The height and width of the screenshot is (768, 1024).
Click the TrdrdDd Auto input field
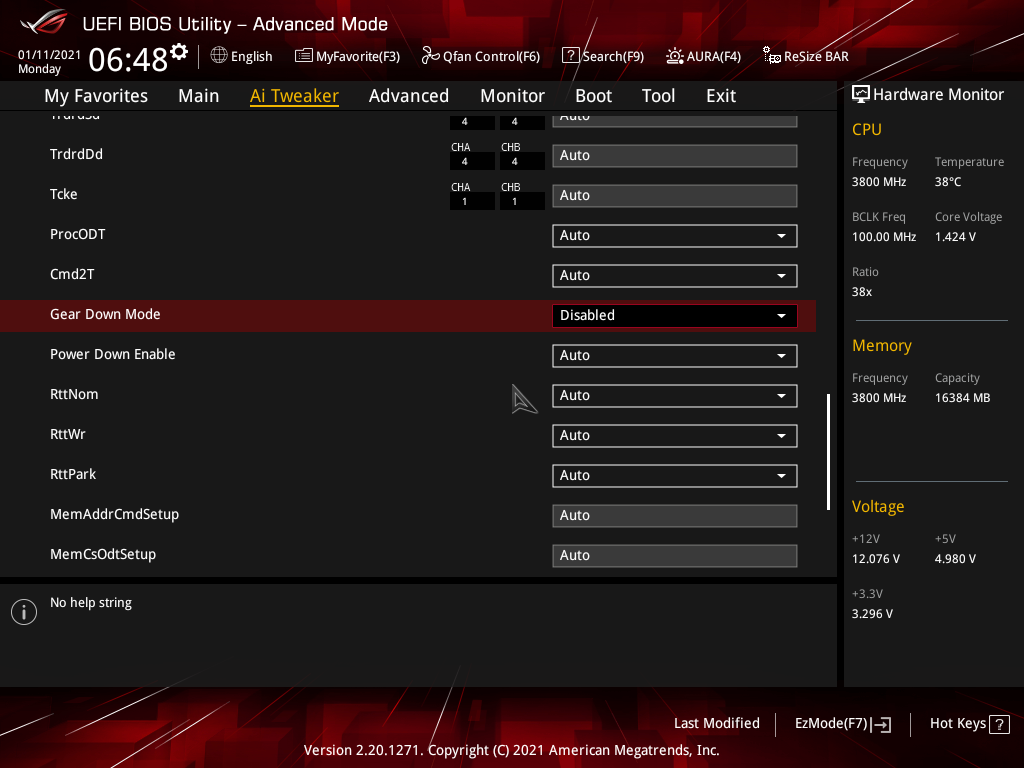(x=675, y=156)
